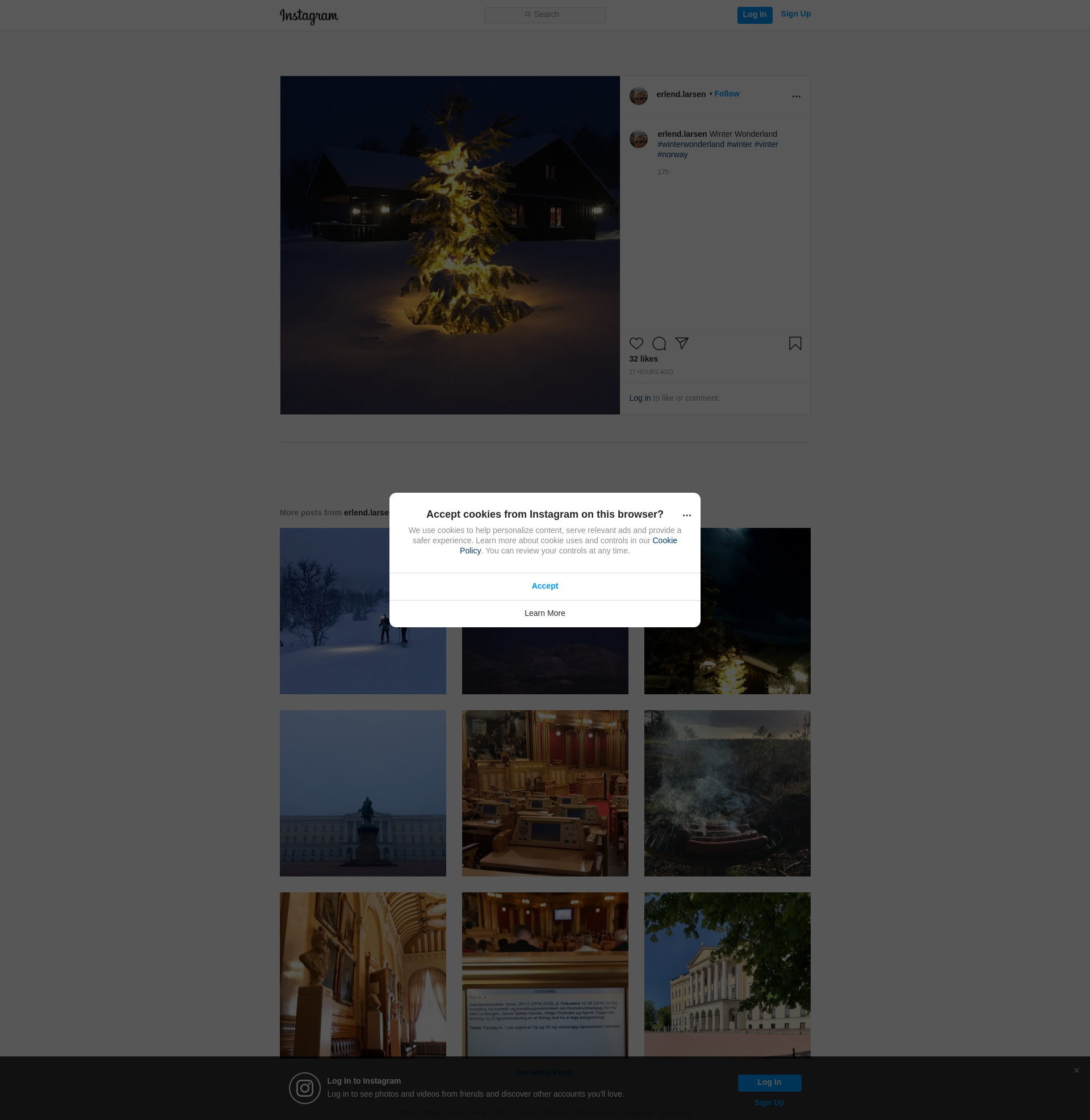Click the See More Posts link

[544, 1072]
